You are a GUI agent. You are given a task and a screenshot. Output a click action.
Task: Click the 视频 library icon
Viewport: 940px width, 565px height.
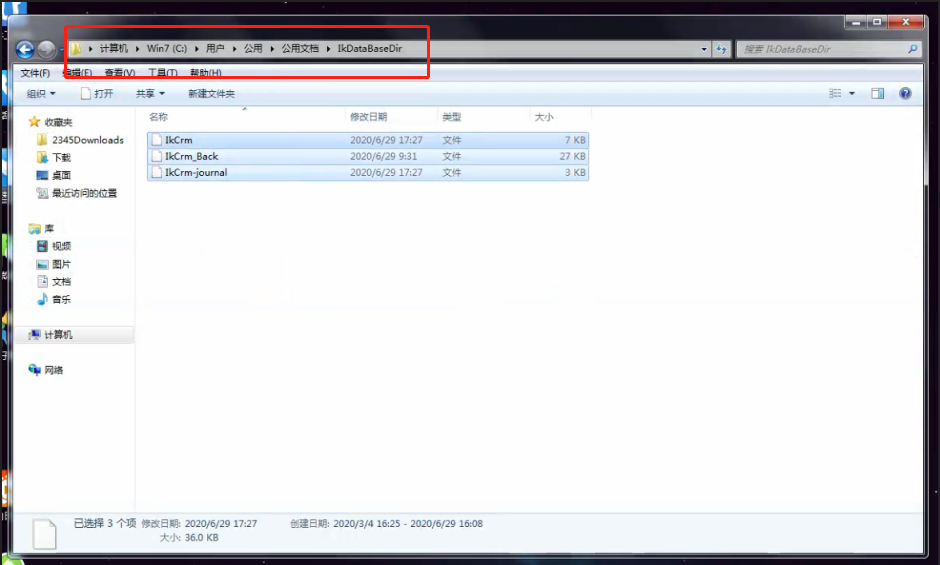tap(42, 246)
